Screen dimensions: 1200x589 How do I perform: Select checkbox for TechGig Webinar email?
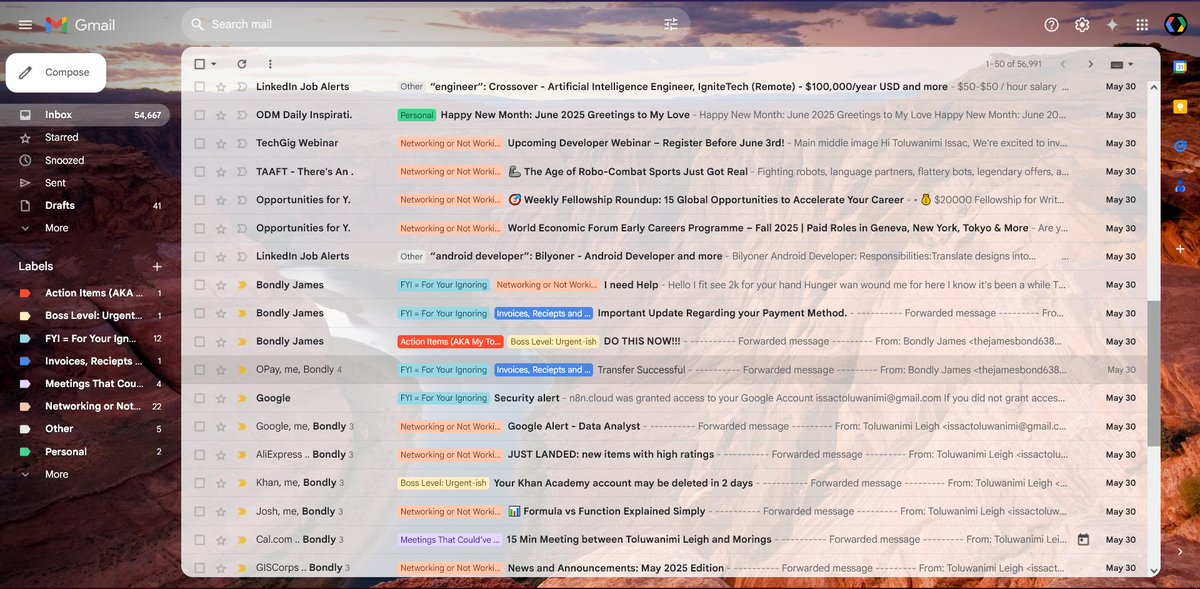pyautogui.click(x=200, y=143)
